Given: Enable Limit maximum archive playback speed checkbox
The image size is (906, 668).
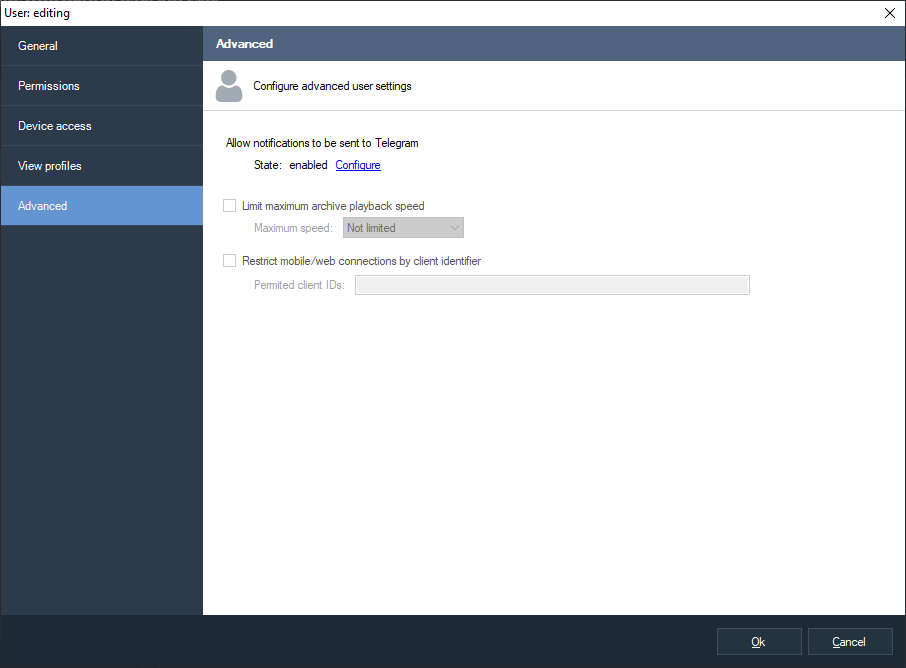Looking at the screenshot, I should [x=229, y=206].
